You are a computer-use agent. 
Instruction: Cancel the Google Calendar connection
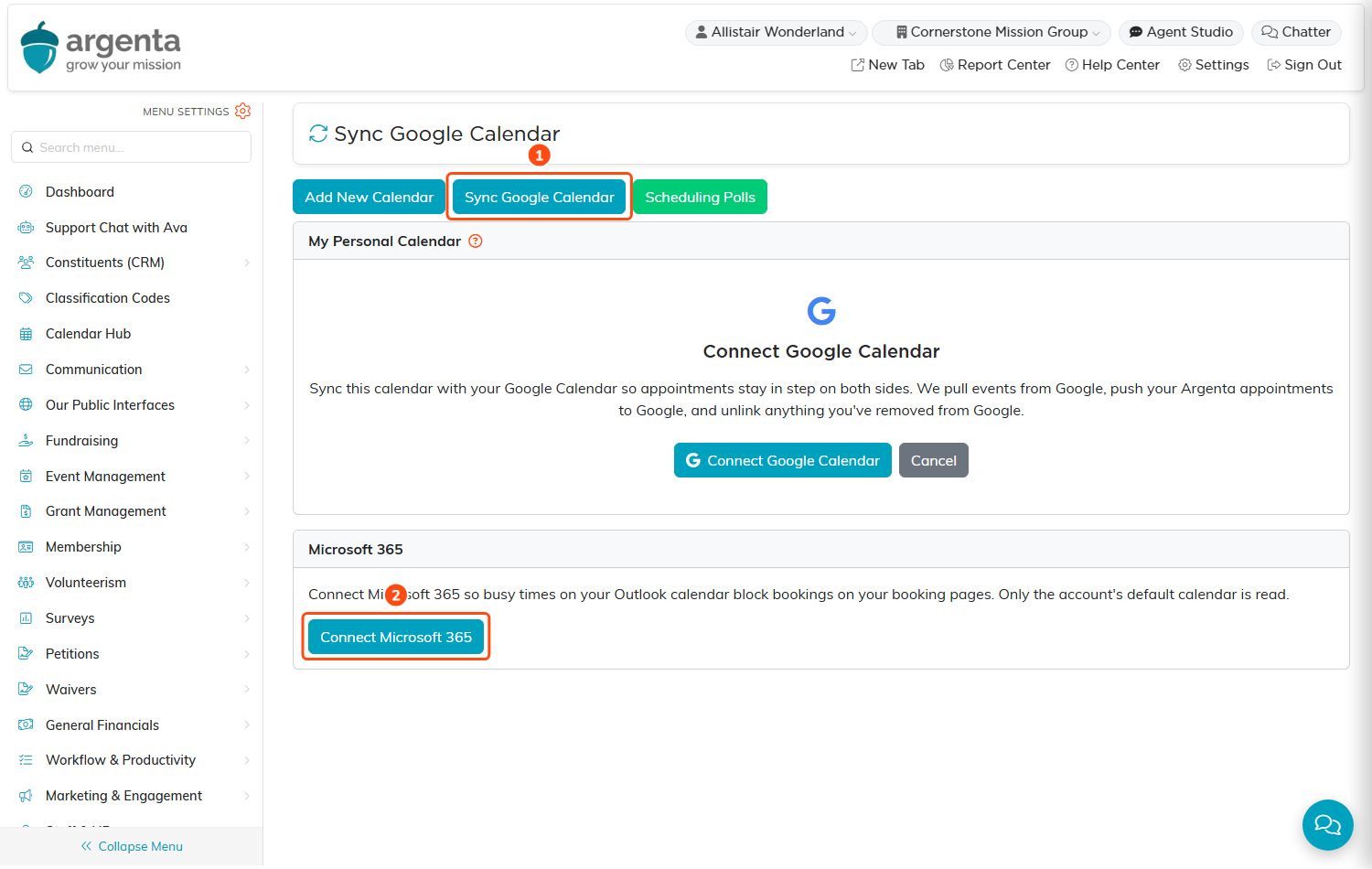934,460
